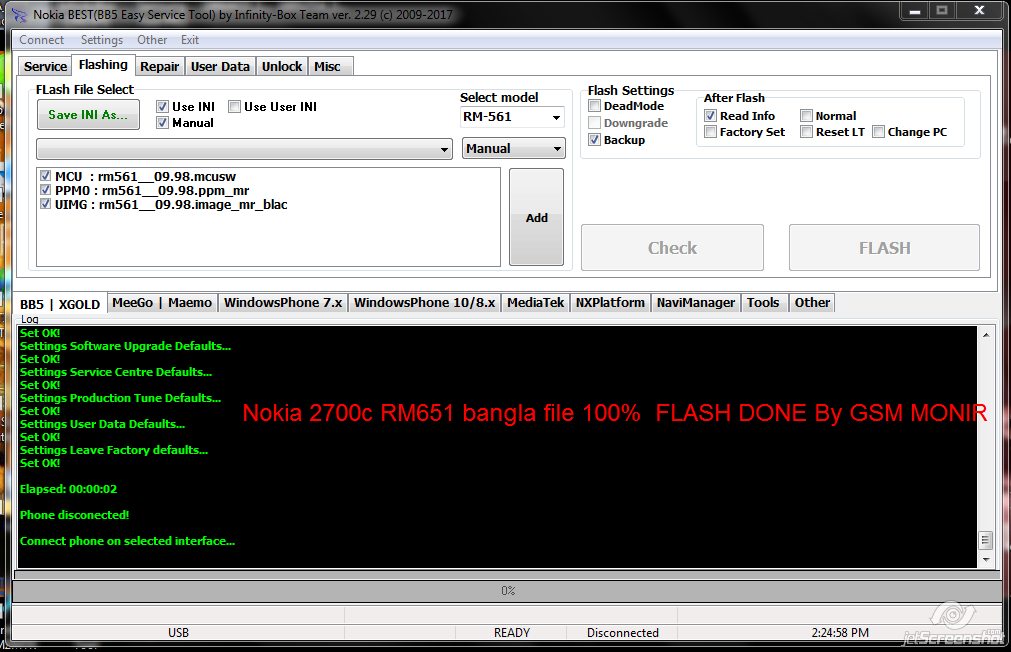This screenshot has height=652, width=1011.
Task: Click the READY status text
Action: [x=511, y=633]
